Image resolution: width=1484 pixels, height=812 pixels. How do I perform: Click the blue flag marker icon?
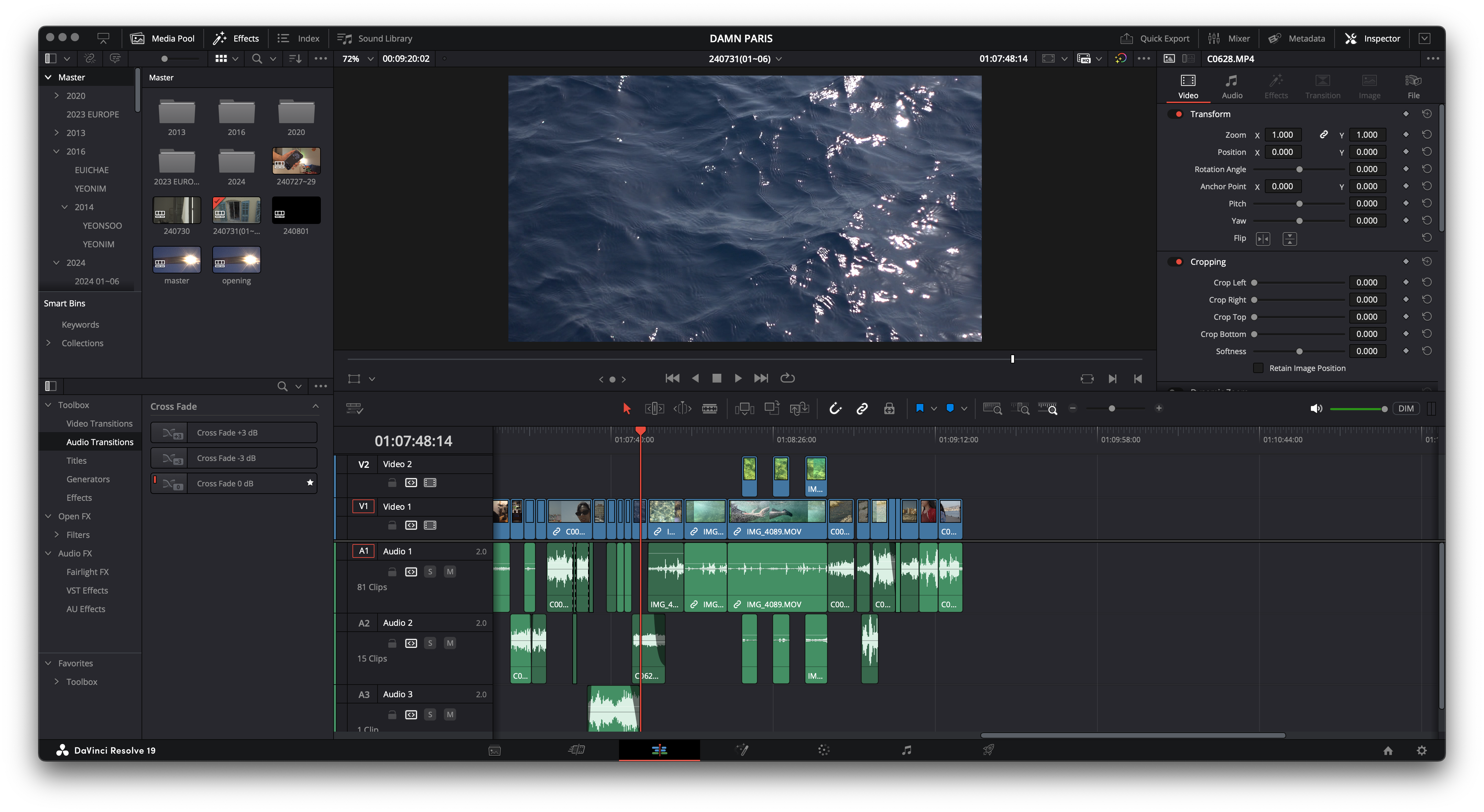pyautogui.click(x=920, y=408)
